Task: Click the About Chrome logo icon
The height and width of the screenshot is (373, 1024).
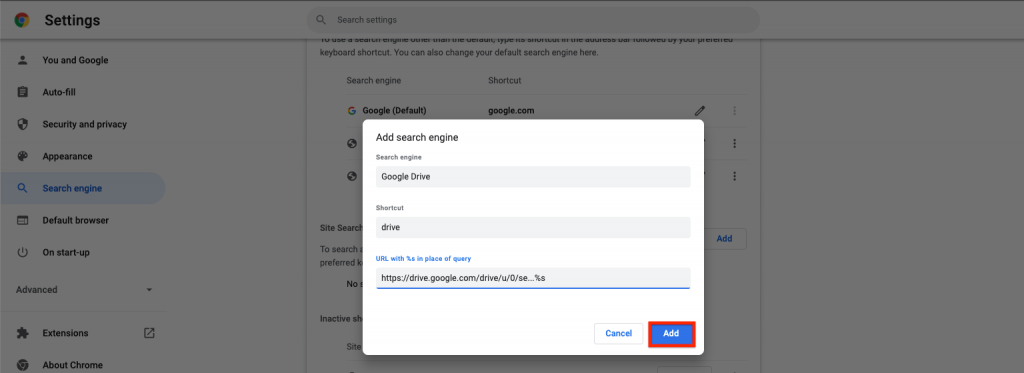Action: pos(23,365)
